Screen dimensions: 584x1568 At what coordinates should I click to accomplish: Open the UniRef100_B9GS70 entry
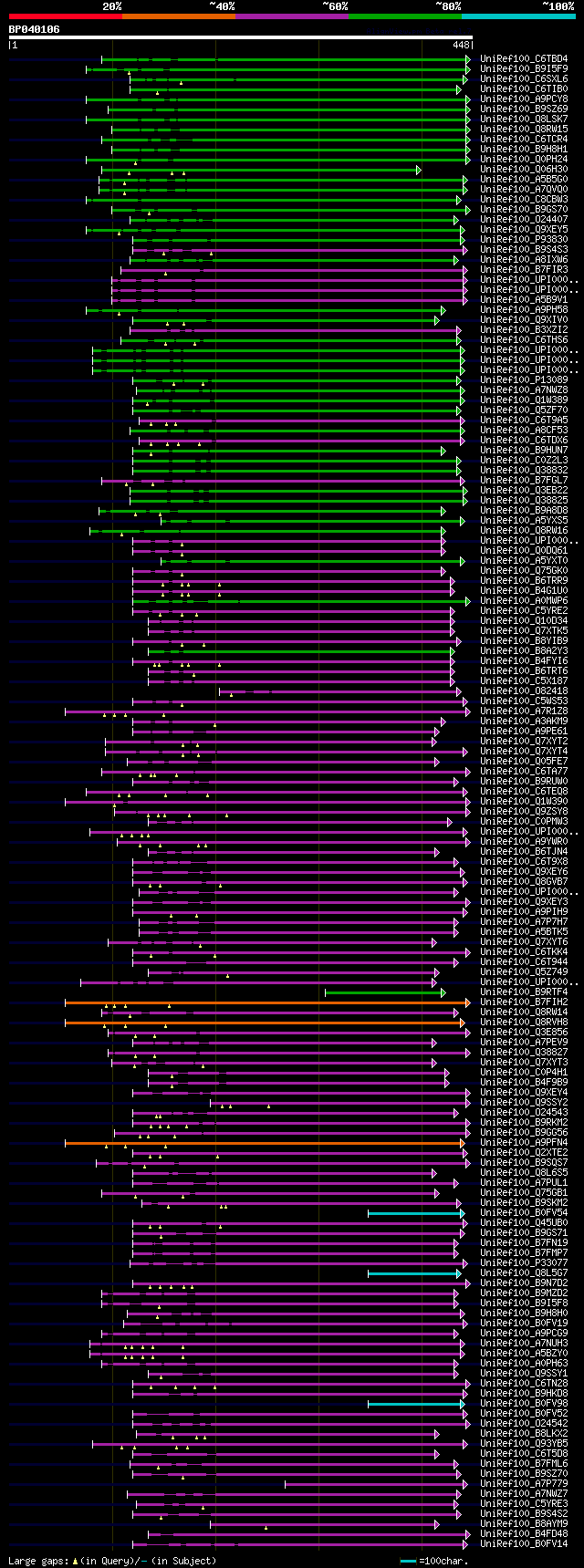[524, 210]
